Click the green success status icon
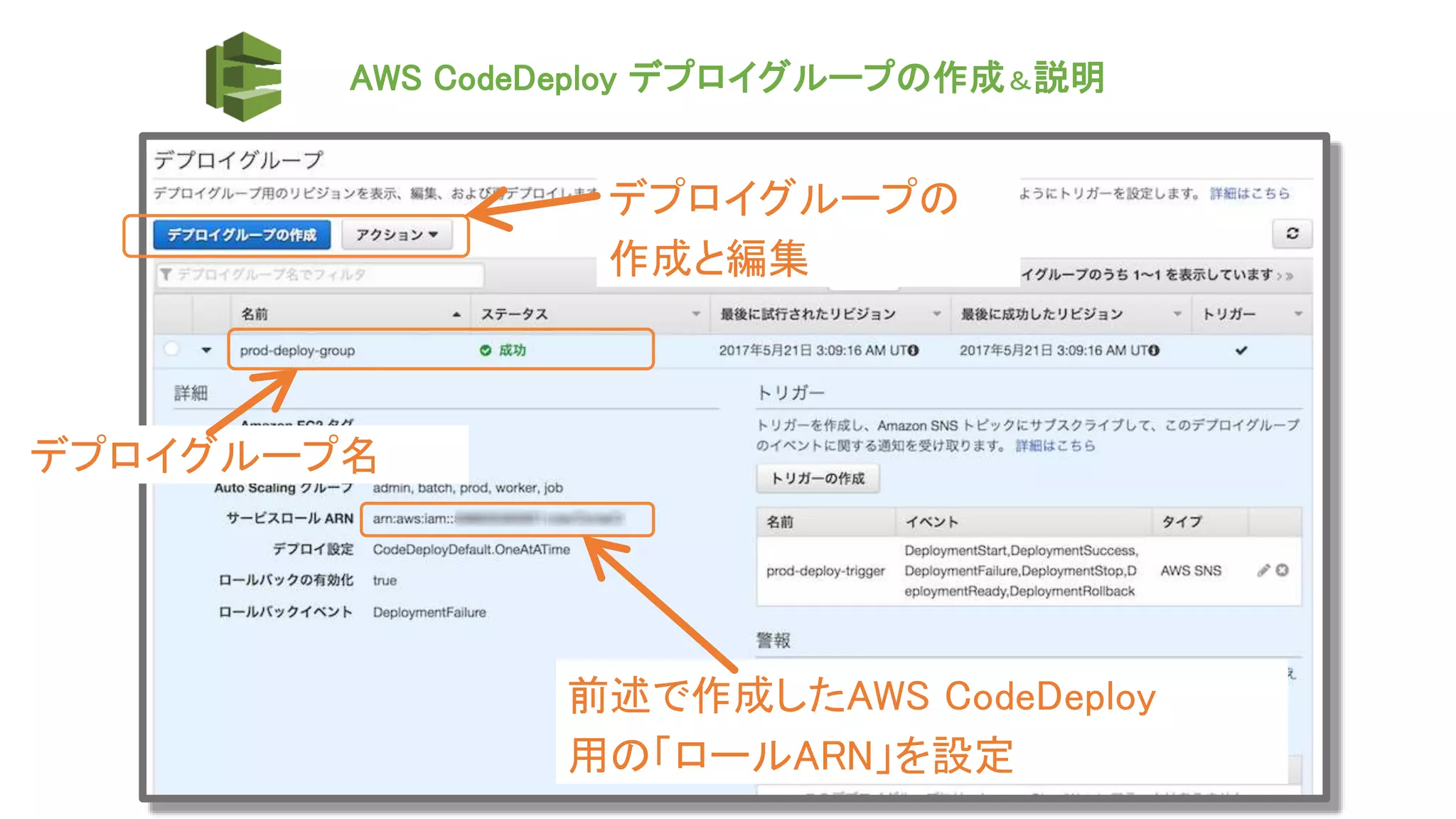Image resolution: width=1456 pixels, height=819 pixels. coord(486,350)
